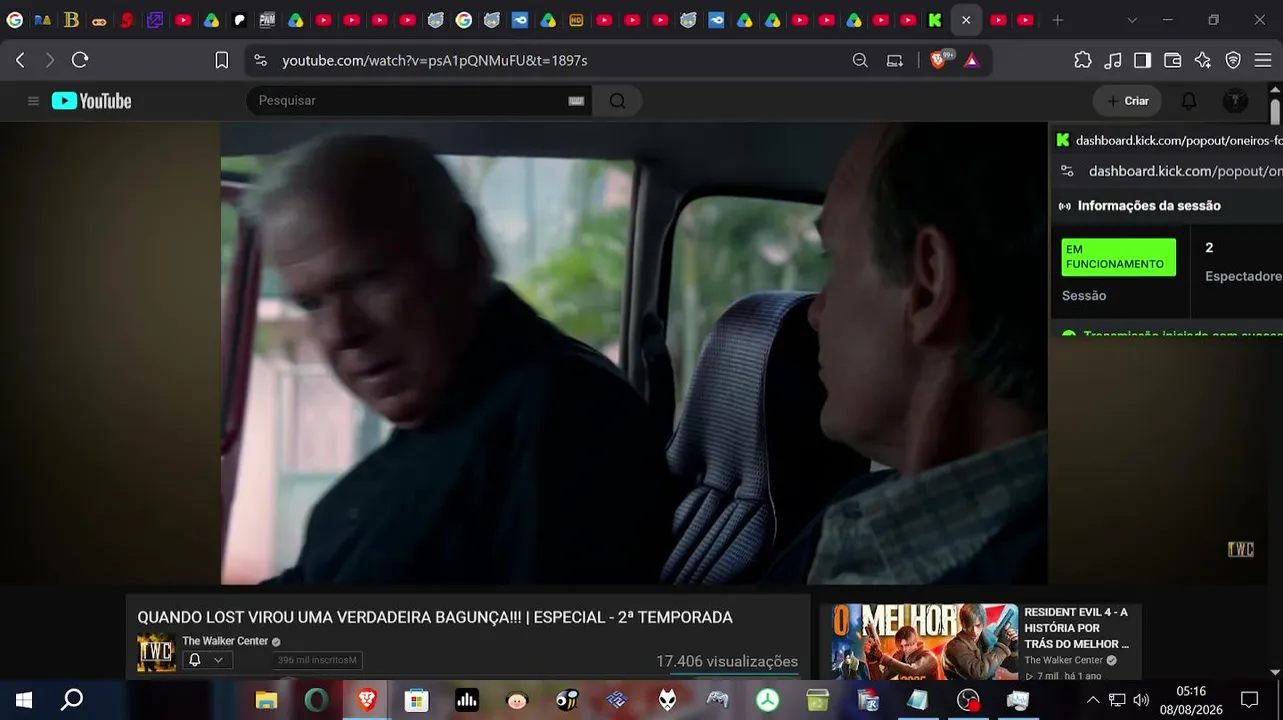Open the equalizer bars app on taskbar
This screenshot has height=720, width=1283.
pos(467,700)
